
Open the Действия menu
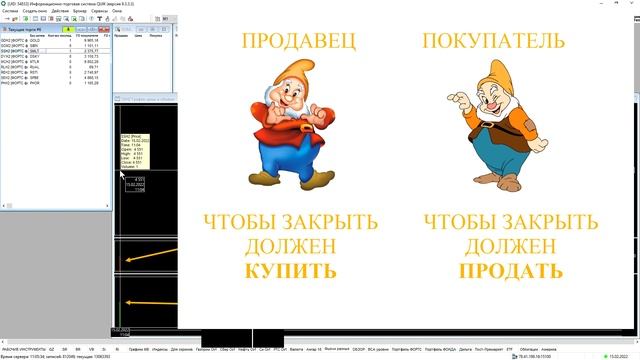60,11
